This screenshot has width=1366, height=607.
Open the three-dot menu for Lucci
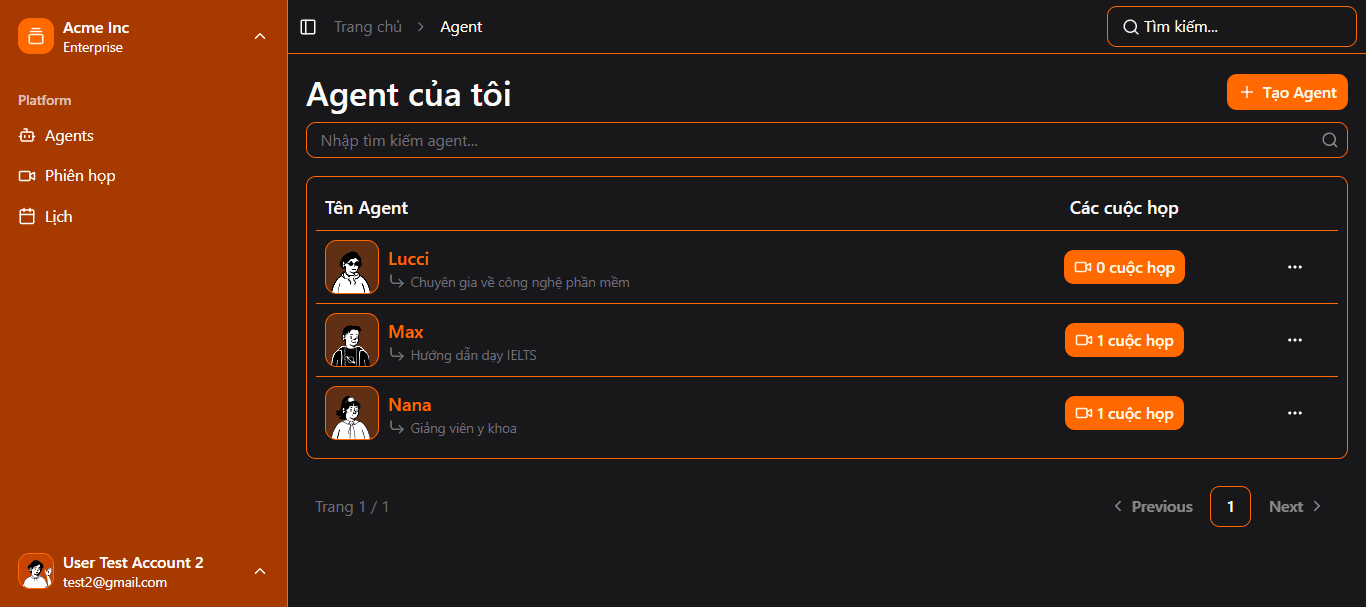1295,267
